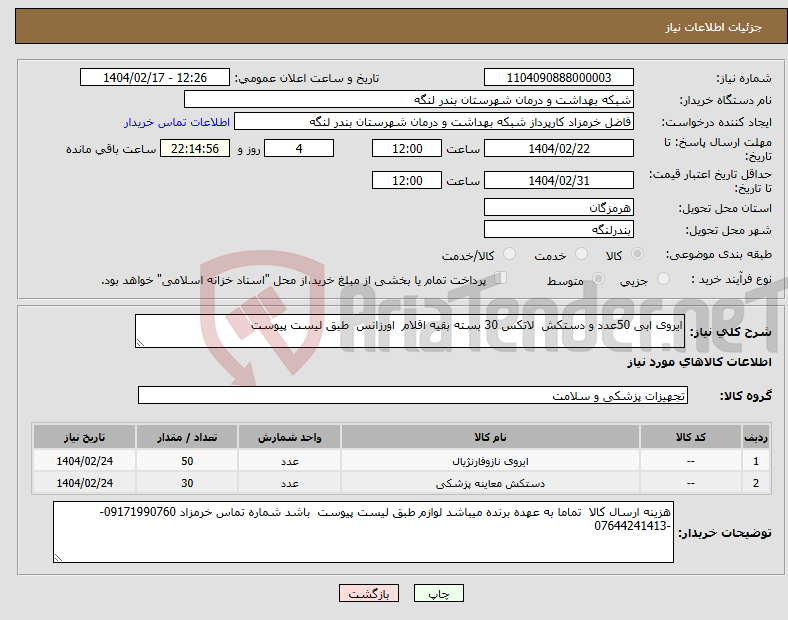Click the price validity time 12:00 field
The image size is (788, 620).
407,180
